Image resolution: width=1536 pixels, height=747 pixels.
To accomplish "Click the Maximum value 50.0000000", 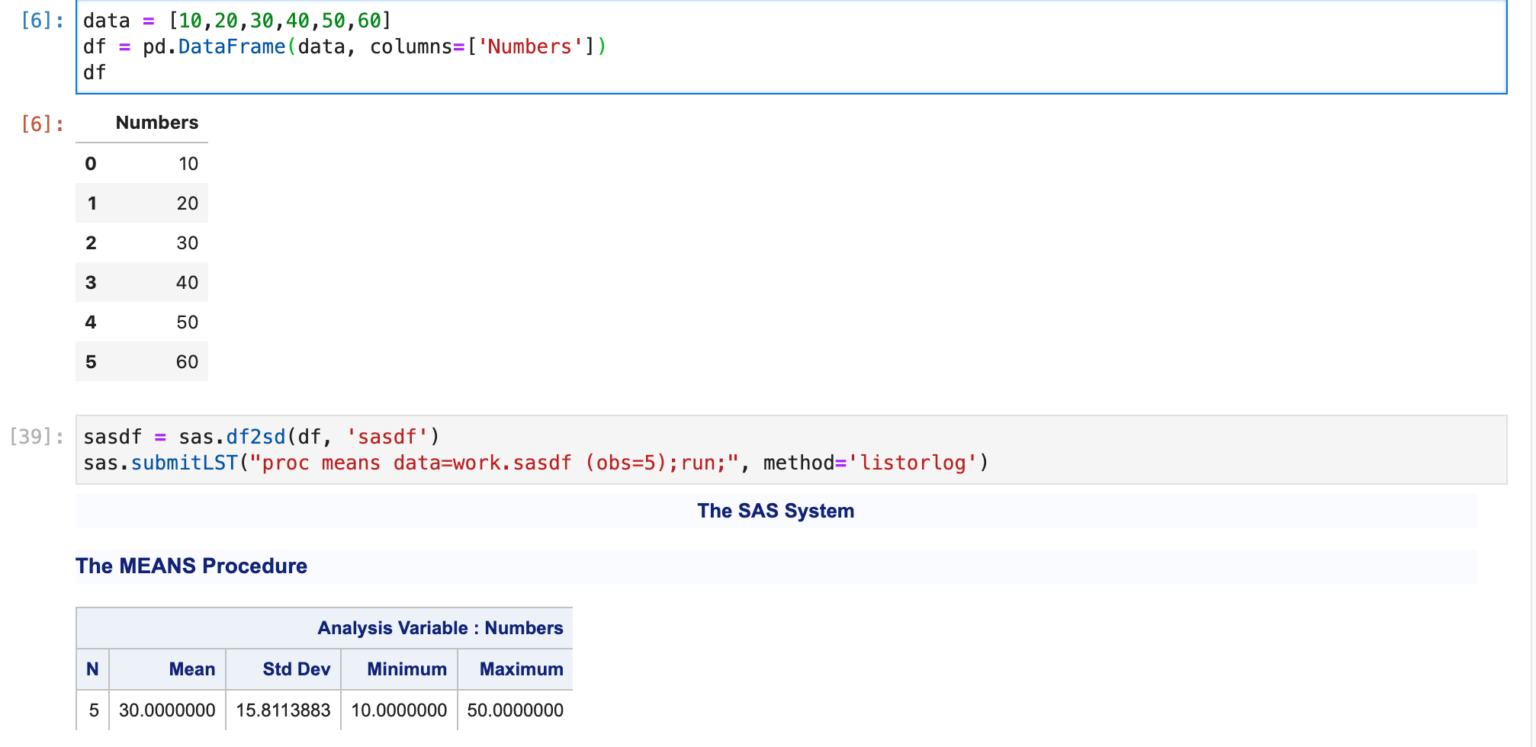I will pyautogui.click(x=515, y=710).
